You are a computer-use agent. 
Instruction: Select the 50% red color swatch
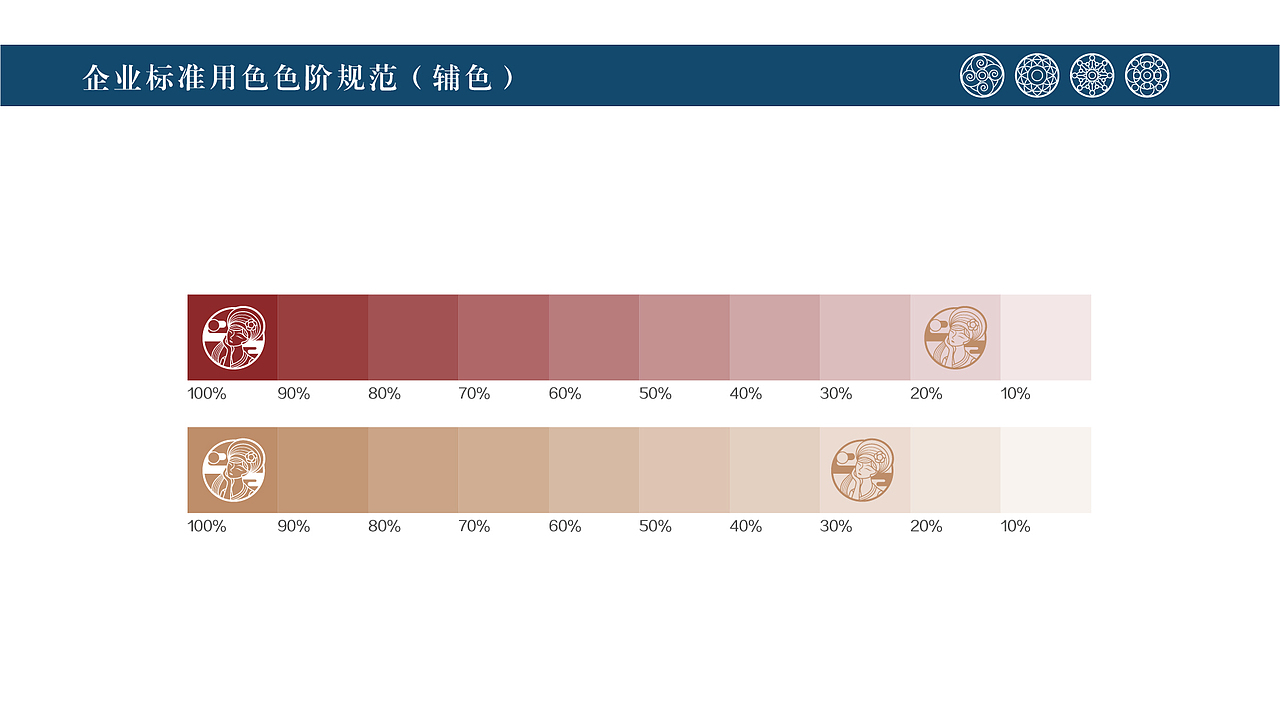(684, 337)
